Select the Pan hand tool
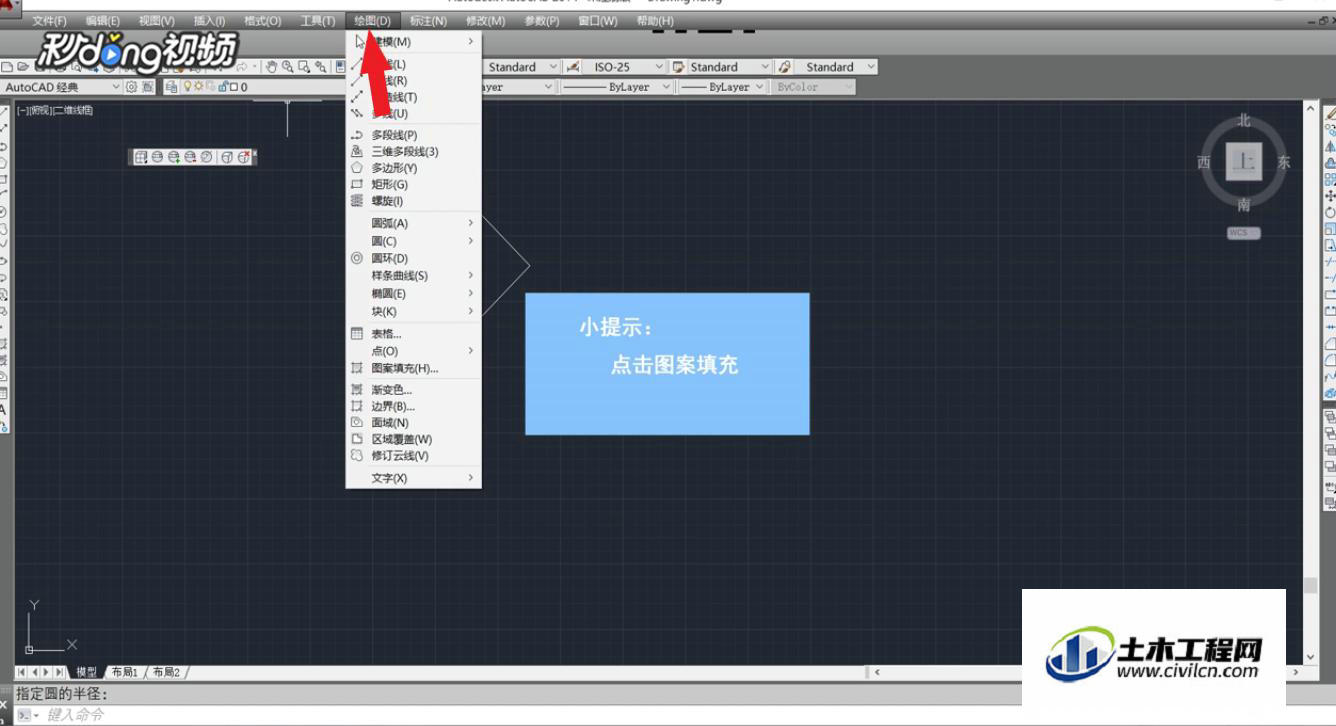This screenshot has width=1336, height=726. tap(271, 67)
